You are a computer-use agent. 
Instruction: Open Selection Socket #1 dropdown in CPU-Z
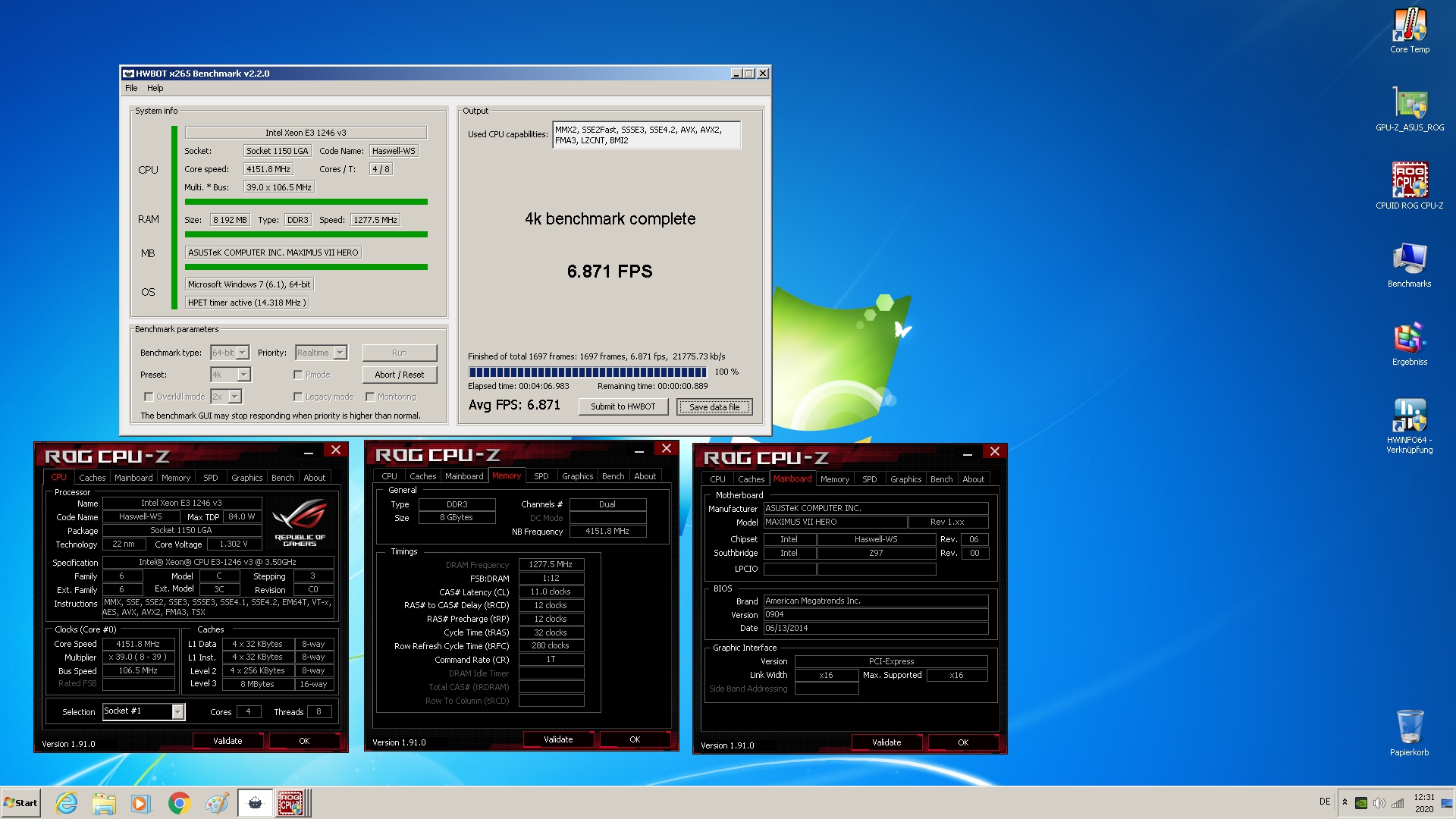coord(143,711)
